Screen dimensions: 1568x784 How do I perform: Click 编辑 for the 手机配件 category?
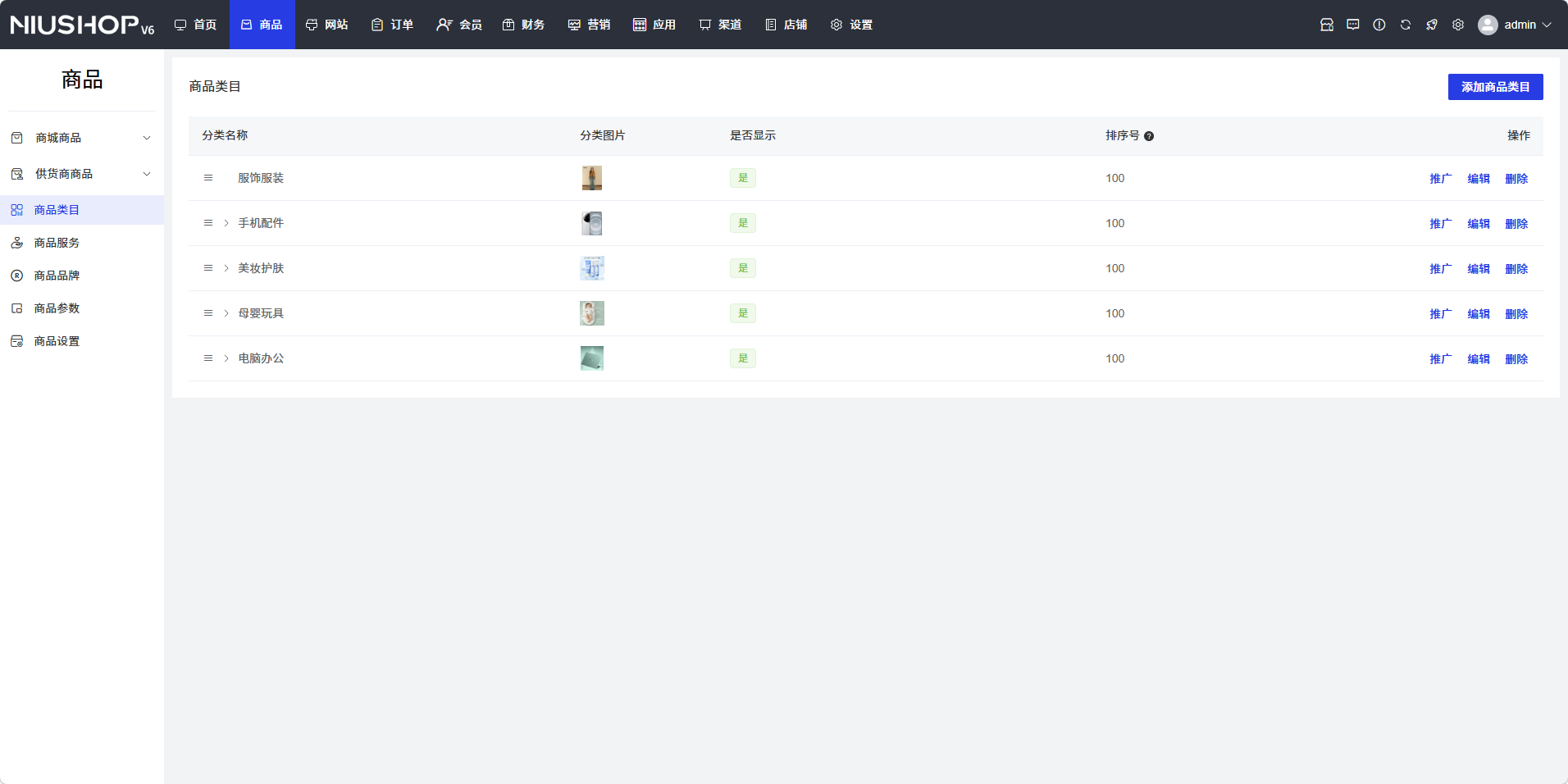coord(1478,224)
